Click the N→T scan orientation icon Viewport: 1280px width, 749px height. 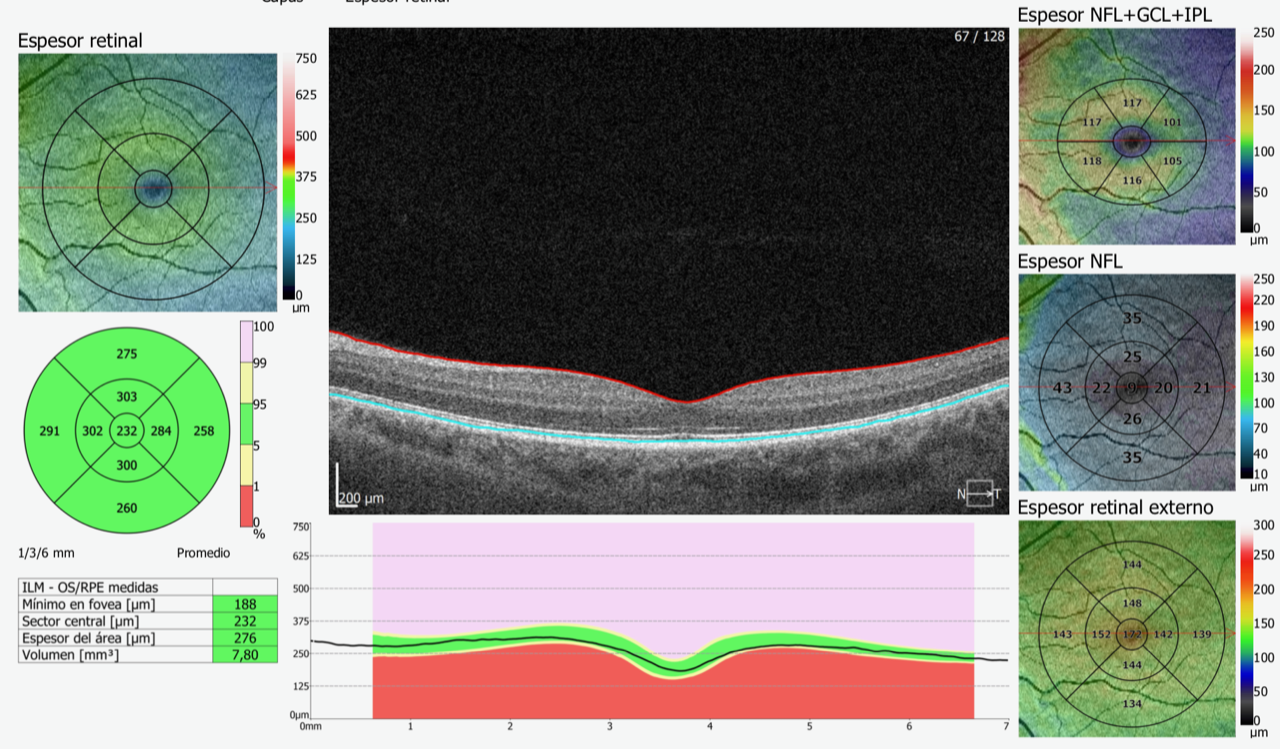point(979,493)
